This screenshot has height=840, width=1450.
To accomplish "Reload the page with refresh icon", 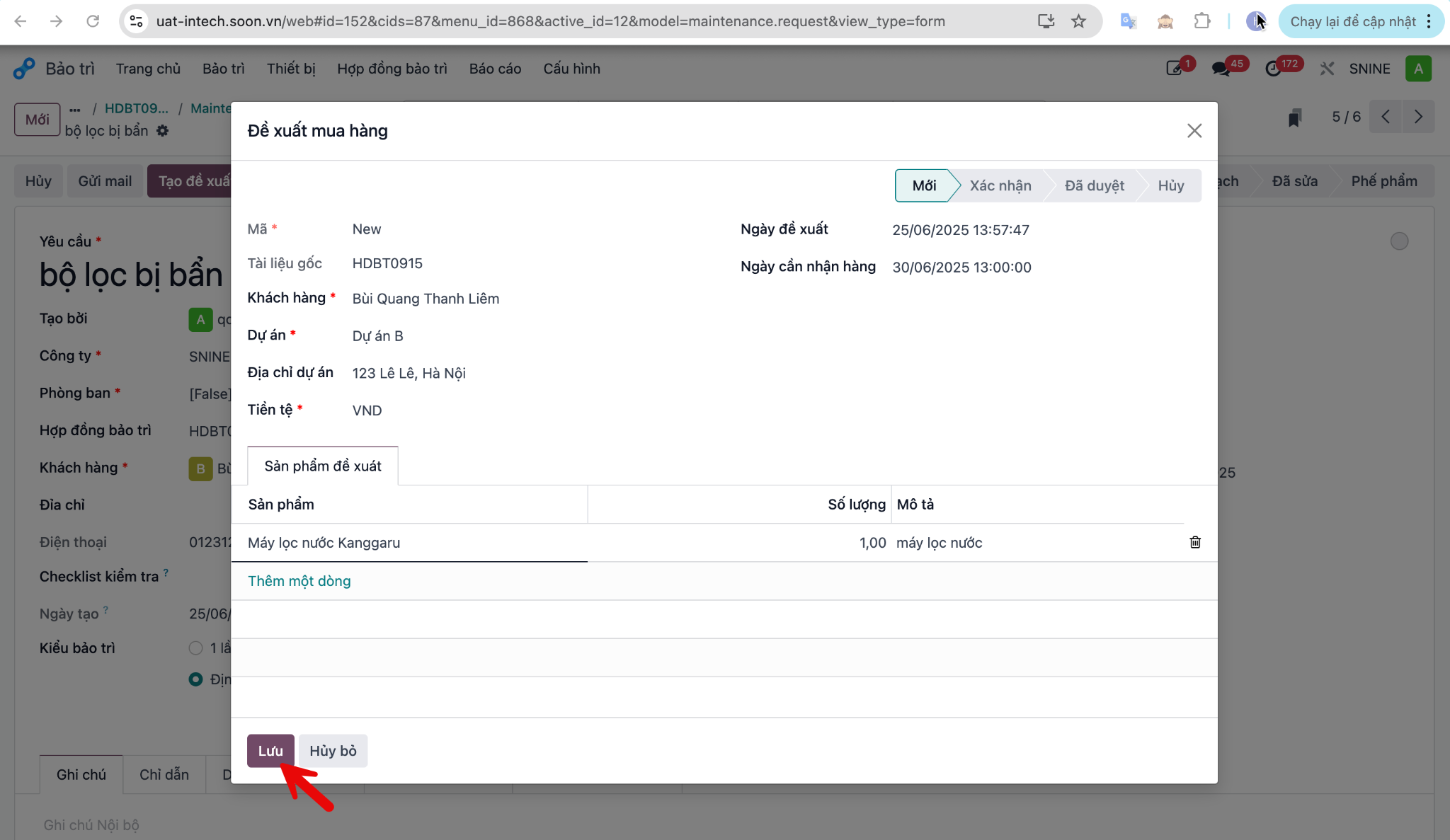I will pos(93,21).
